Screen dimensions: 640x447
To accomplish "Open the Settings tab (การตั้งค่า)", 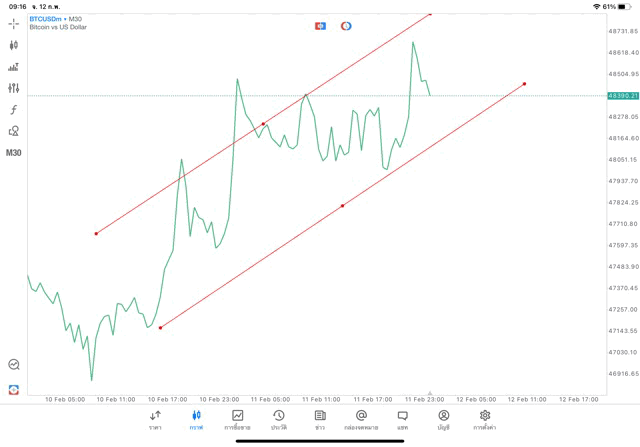I will (x=485, y=419).
